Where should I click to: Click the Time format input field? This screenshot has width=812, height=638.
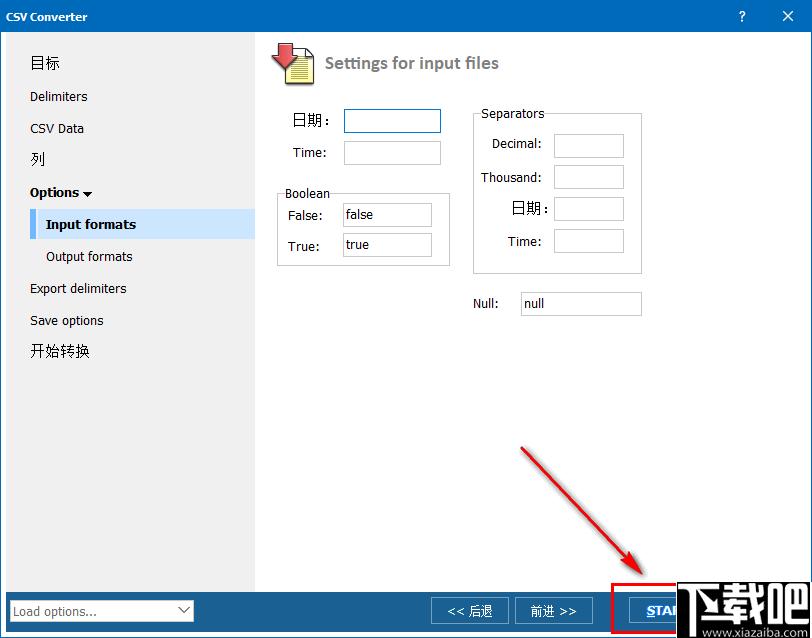(x=393, y=153)
